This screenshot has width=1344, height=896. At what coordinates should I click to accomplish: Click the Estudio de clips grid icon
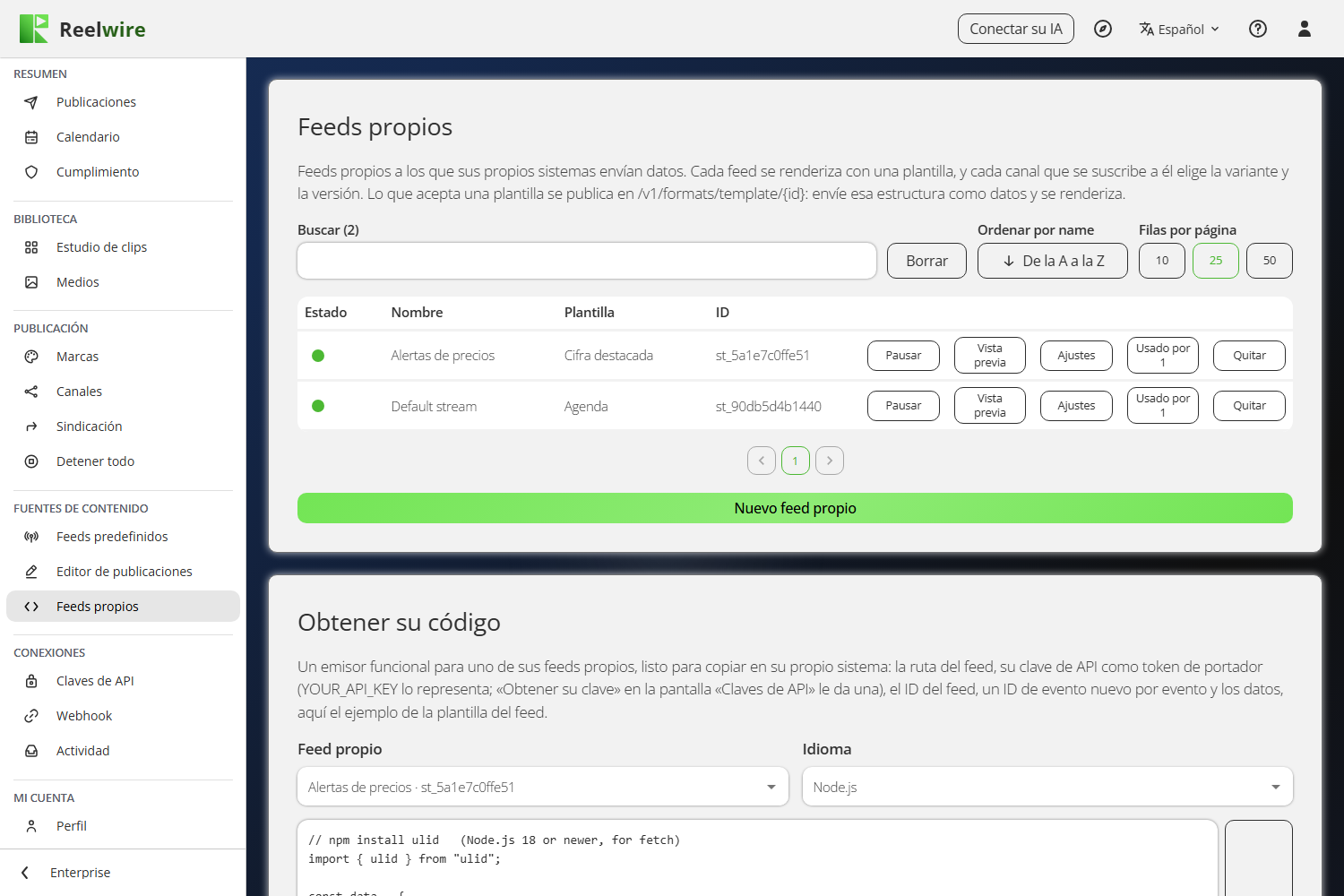[31, 247]
